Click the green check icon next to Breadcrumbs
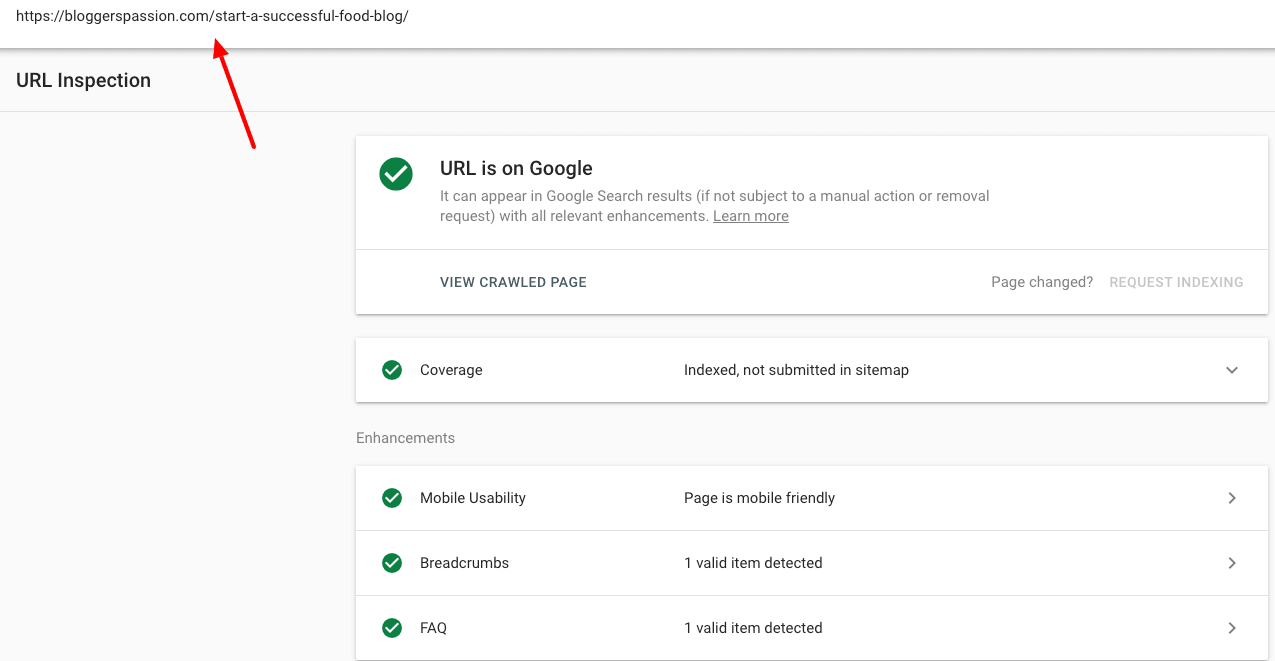Viewport: 1275px width, 661px height. [x=392, y=563]
